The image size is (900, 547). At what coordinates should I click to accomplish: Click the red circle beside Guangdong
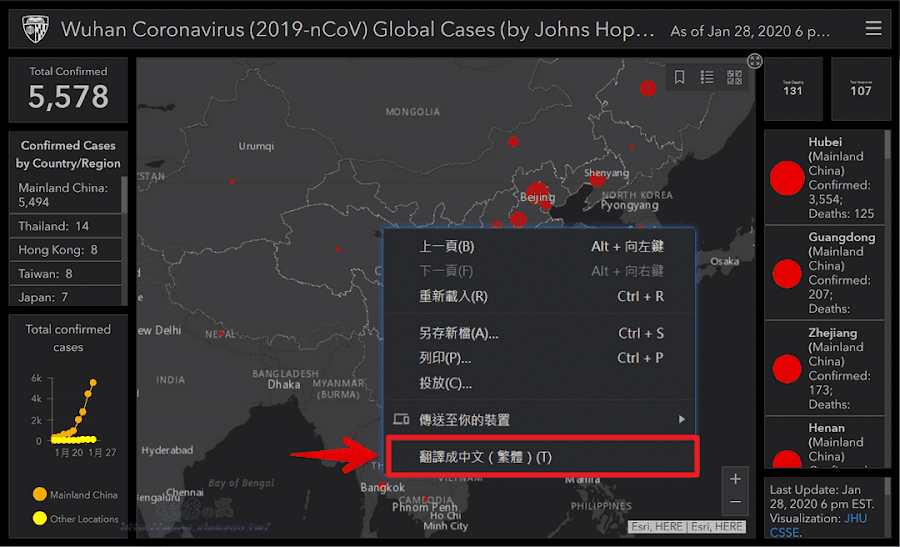pos(787,273)
